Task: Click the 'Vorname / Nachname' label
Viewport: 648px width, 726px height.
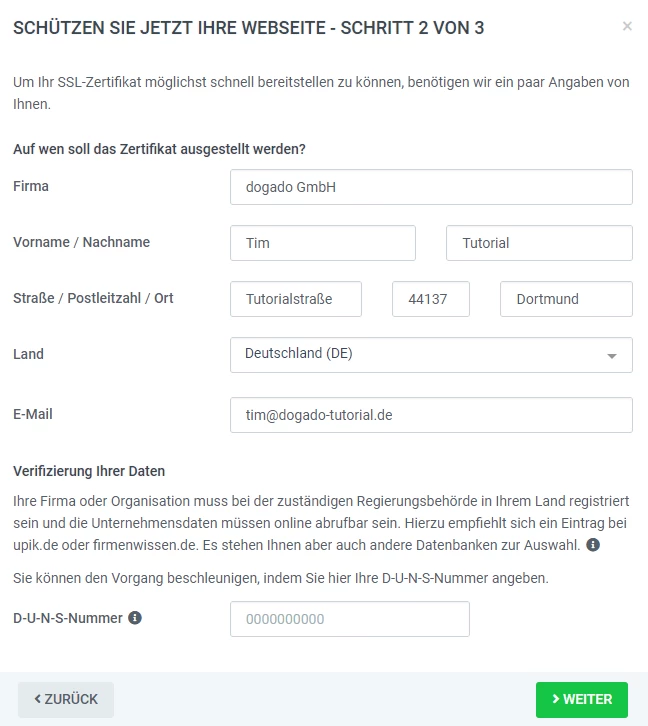Action: 81,242
